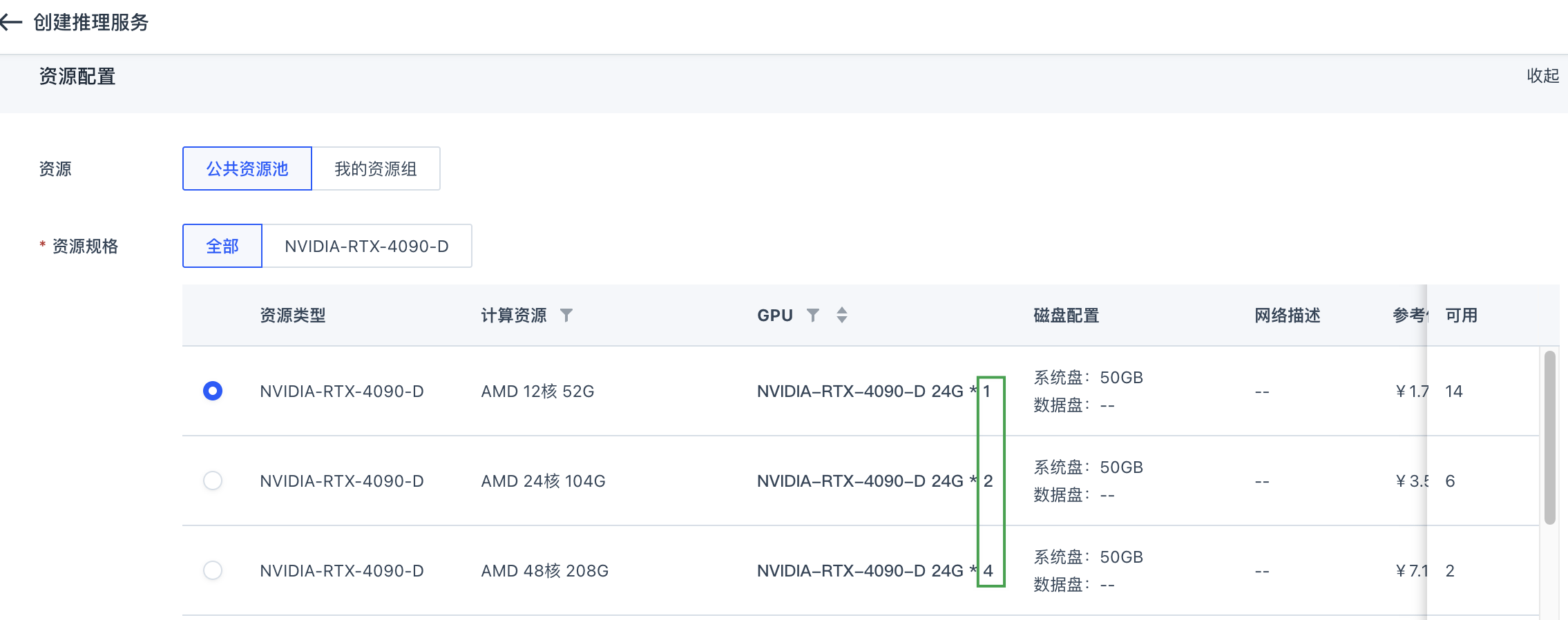
Task: Select the AMD 24核 104G resource radio button
Action: point(213,481)
